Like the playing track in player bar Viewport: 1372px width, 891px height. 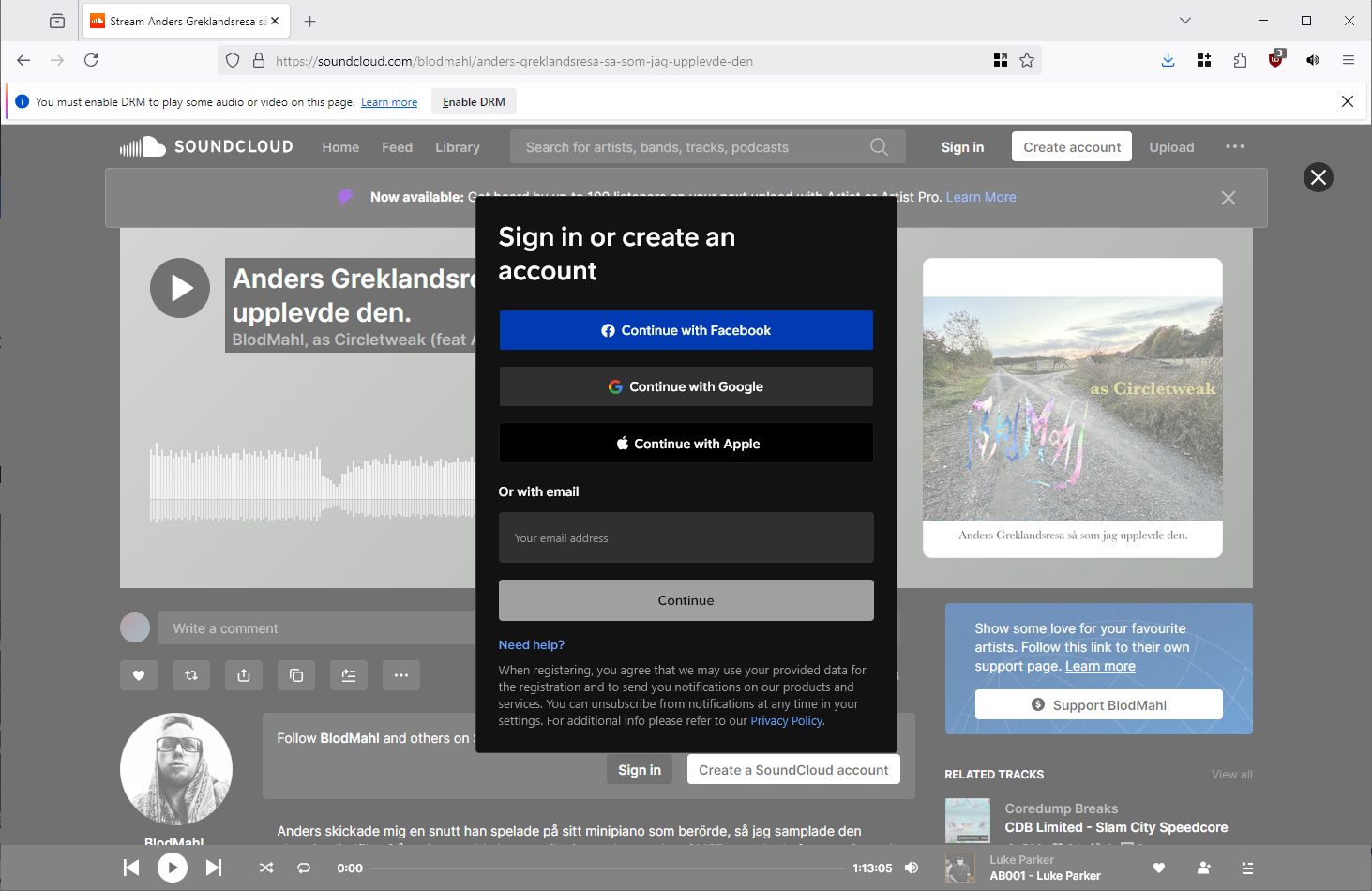(1159, 868)
